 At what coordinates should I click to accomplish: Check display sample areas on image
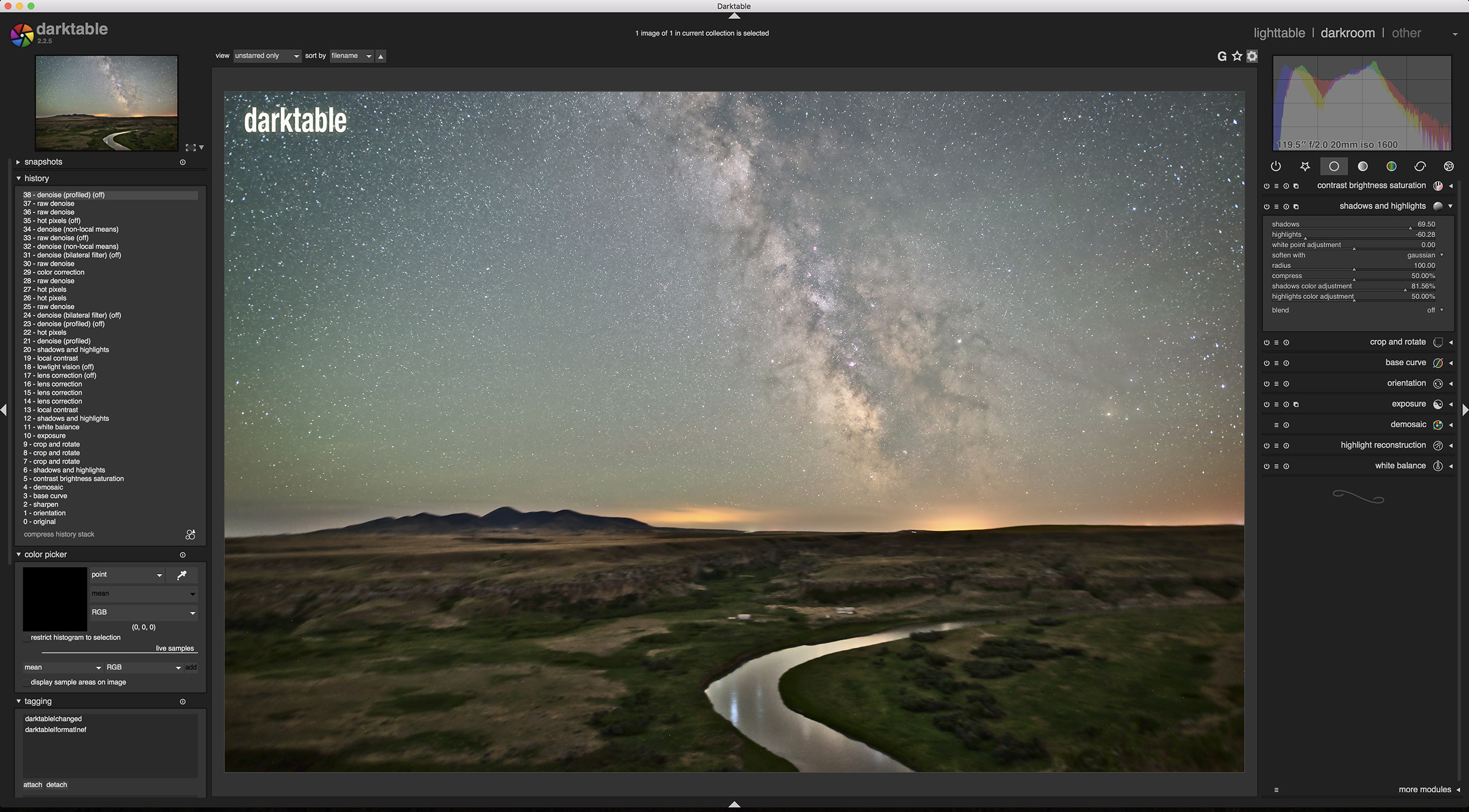pos(26,683)
